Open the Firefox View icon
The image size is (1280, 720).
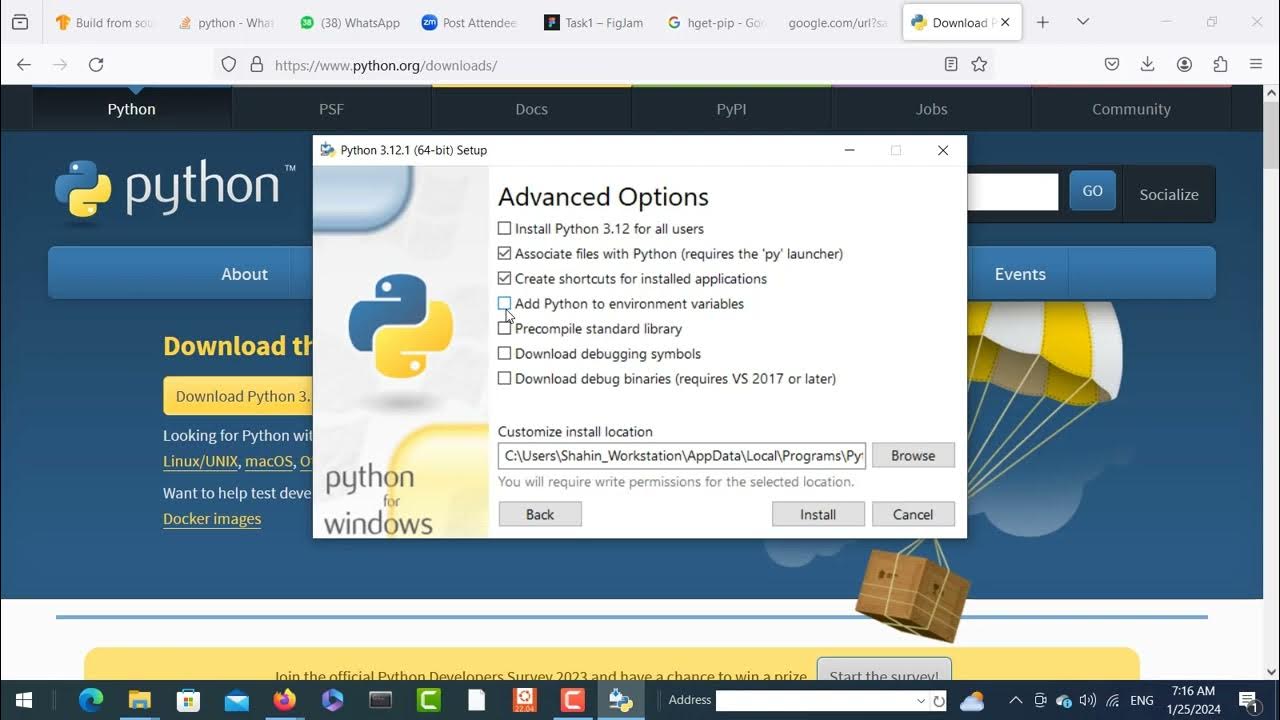[x=20, y=22]
